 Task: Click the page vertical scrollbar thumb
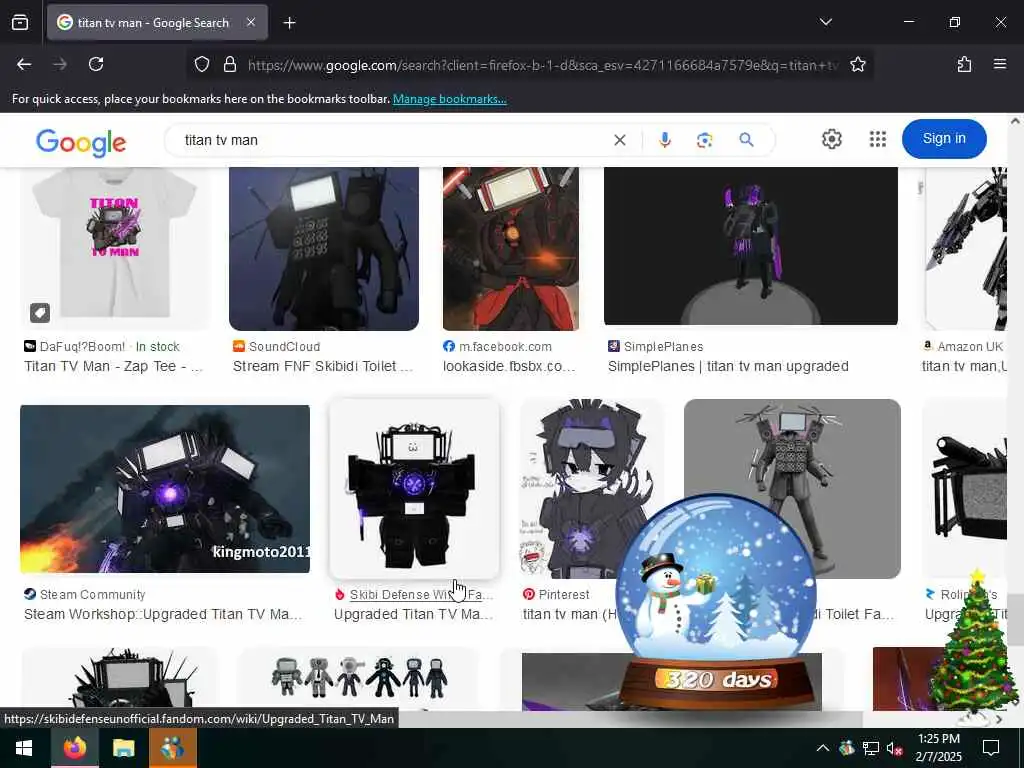point(1015,620)
